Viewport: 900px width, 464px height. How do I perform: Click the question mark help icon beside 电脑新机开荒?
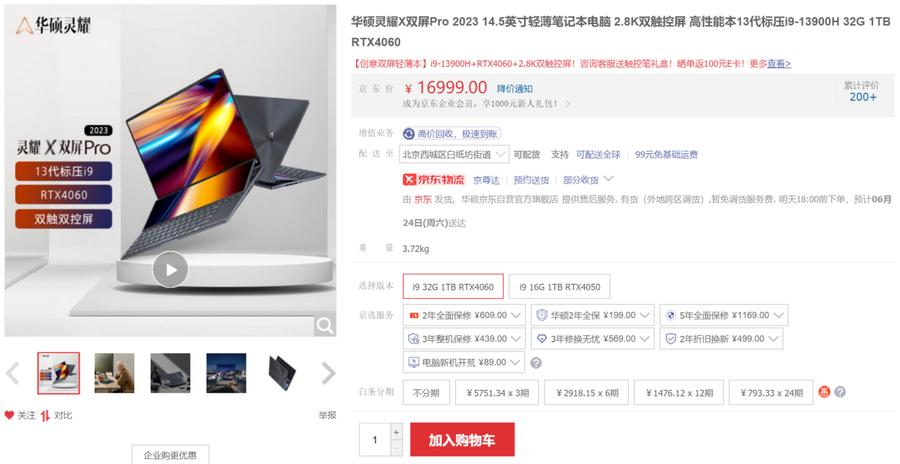click(x=536, y=363)
